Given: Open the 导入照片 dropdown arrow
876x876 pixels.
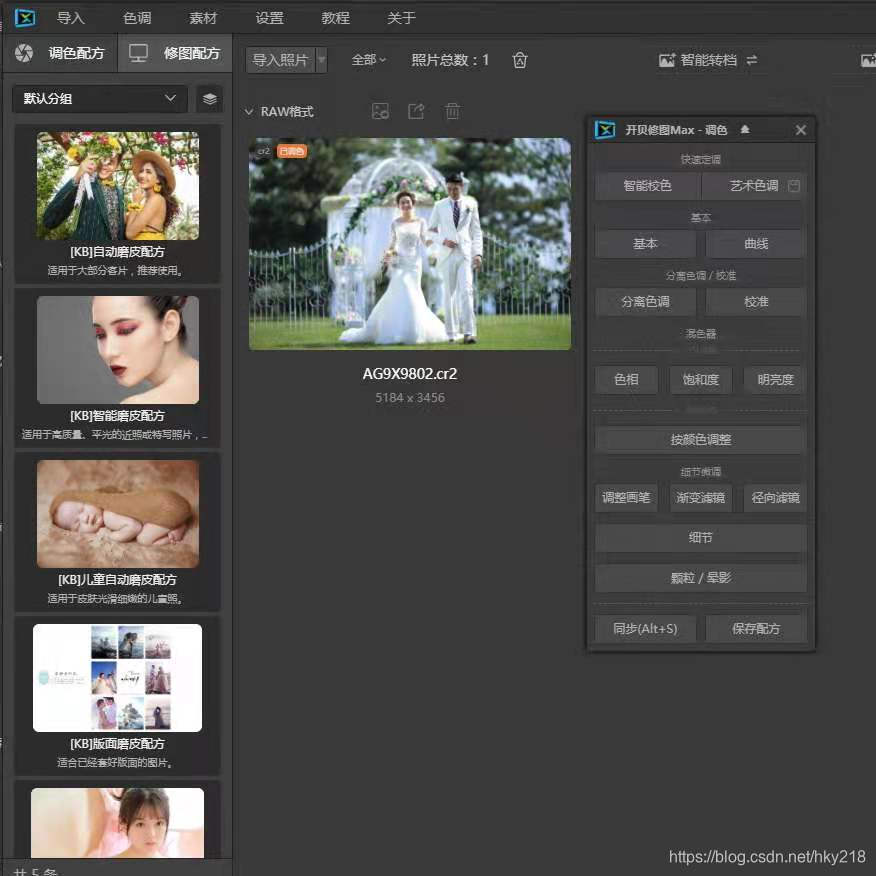Looking at the screenshot, I should click(x=322, y=60).
